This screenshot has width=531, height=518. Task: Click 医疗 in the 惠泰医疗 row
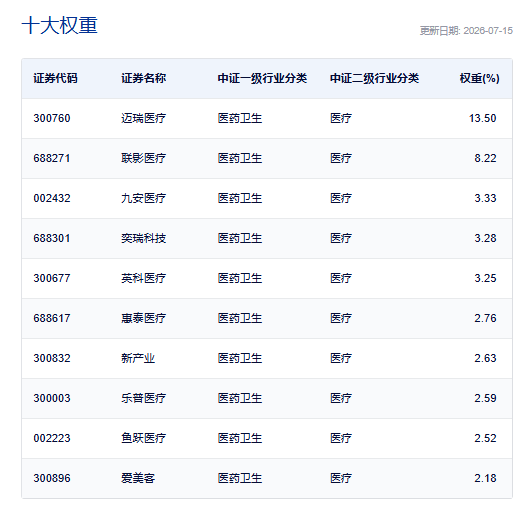(x=341, y=318)
